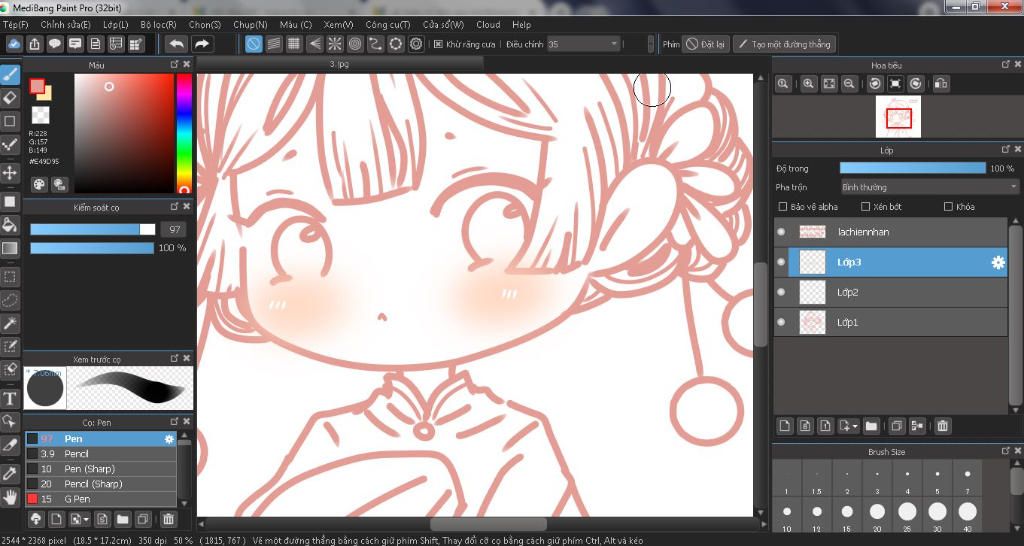Screen dimensions: 1024x546
Task: Select the Lớp2 layer row
Action: [x=891, y=293]
